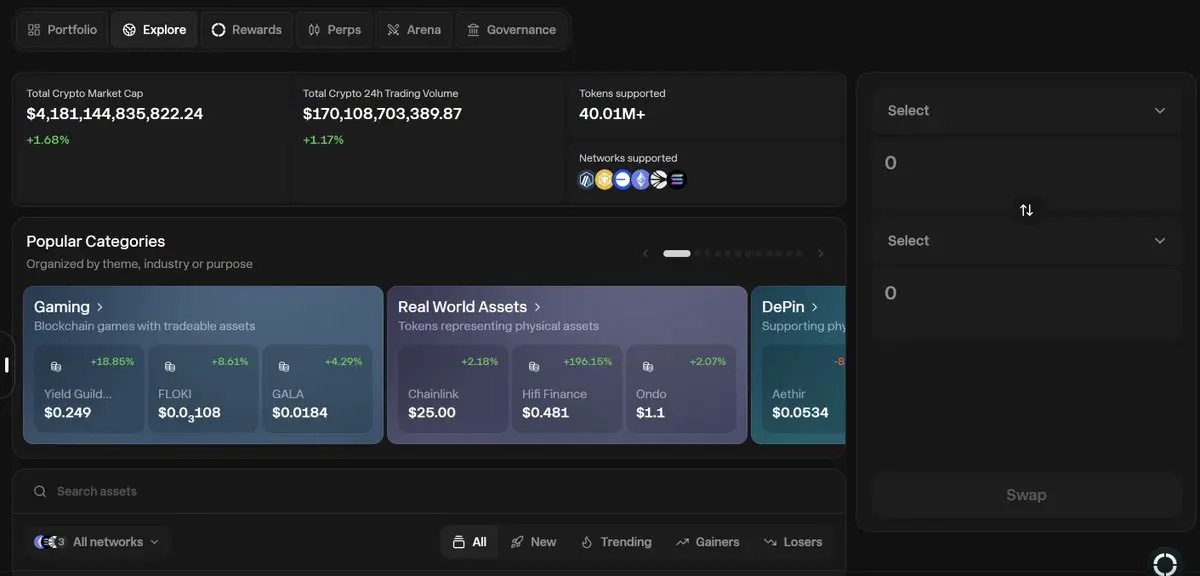Click the Ondo token coin icon
This screenshot has width=1200, height=576.
648,367
